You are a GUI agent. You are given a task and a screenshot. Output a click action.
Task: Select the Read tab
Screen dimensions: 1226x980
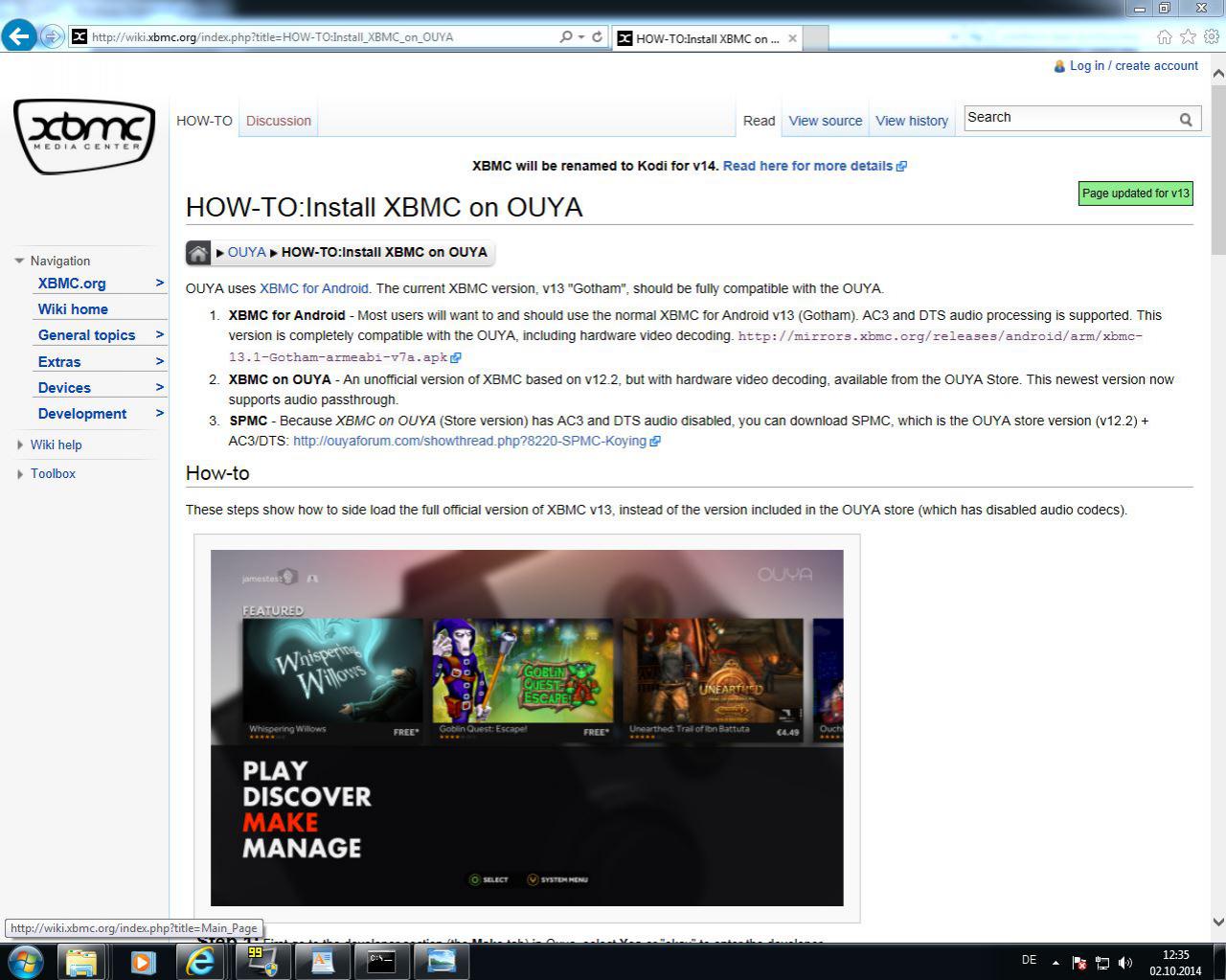click(x=759, y=121)
